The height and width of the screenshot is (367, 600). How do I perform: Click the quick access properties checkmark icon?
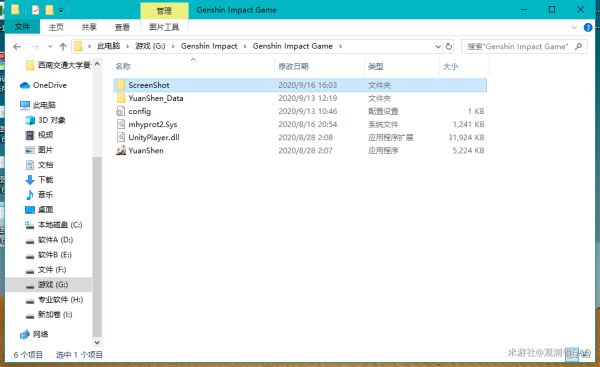pyautogui.click(x=35, y=10)
